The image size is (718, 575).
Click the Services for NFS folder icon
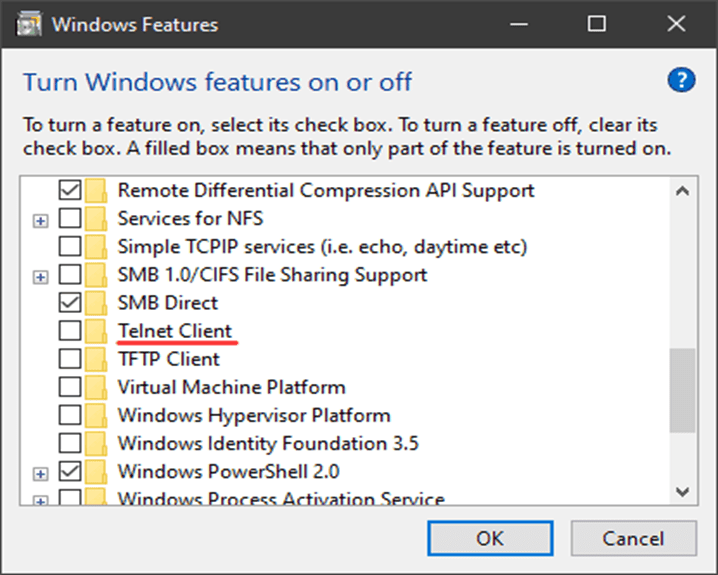pyautogui.click(x=96, y=218)
